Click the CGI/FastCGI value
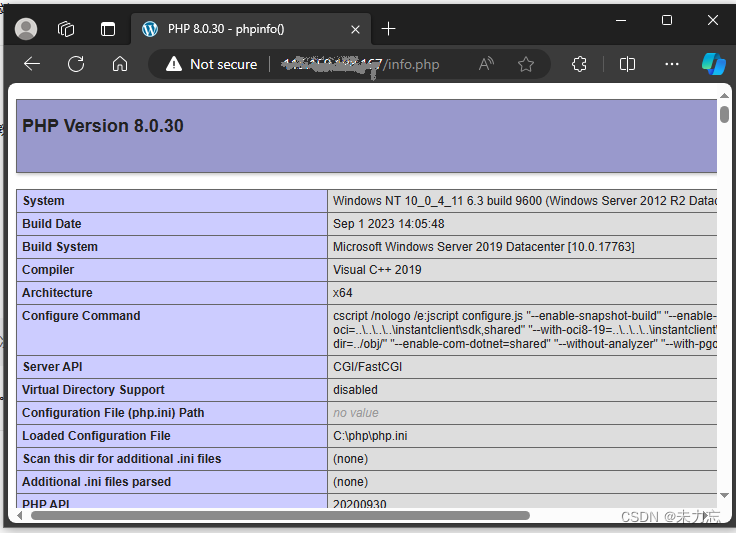Screen dimensions: 736x533 tap(368, 367)
